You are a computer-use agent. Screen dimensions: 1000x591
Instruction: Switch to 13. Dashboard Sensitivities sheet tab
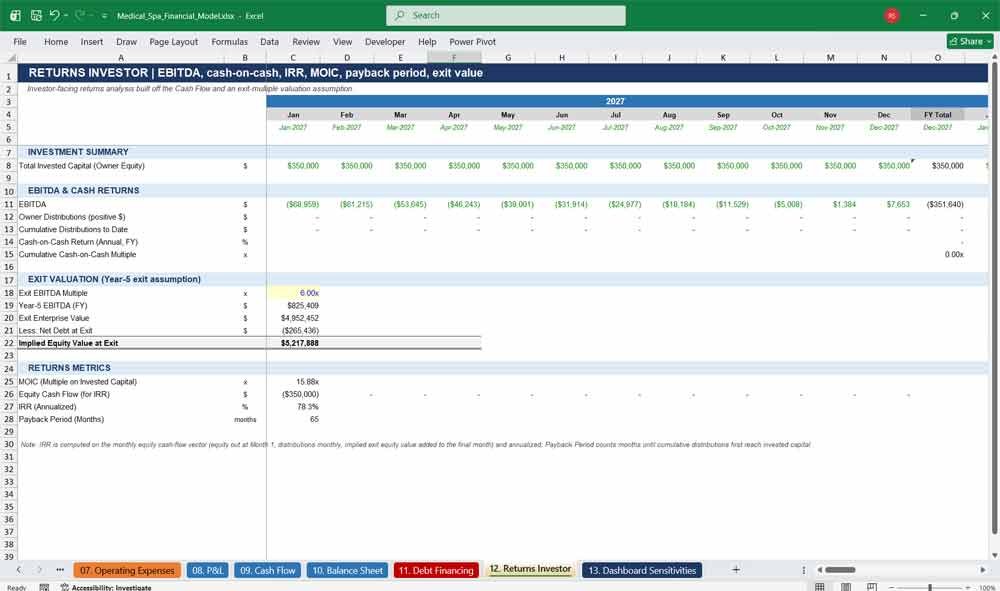[x=642, y=571]
